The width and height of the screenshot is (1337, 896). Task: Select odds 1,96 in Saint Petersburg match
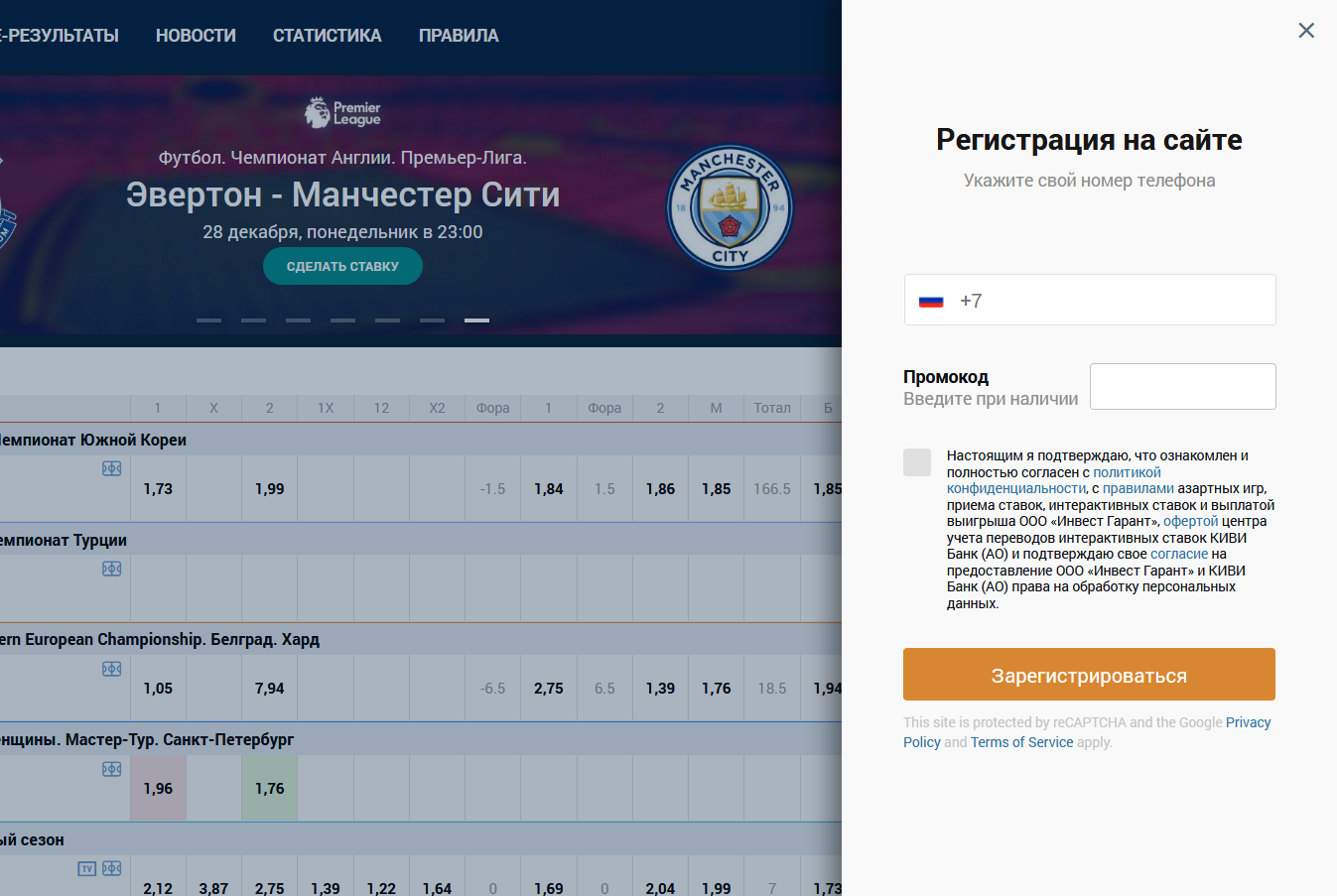[x=158, y=789]
